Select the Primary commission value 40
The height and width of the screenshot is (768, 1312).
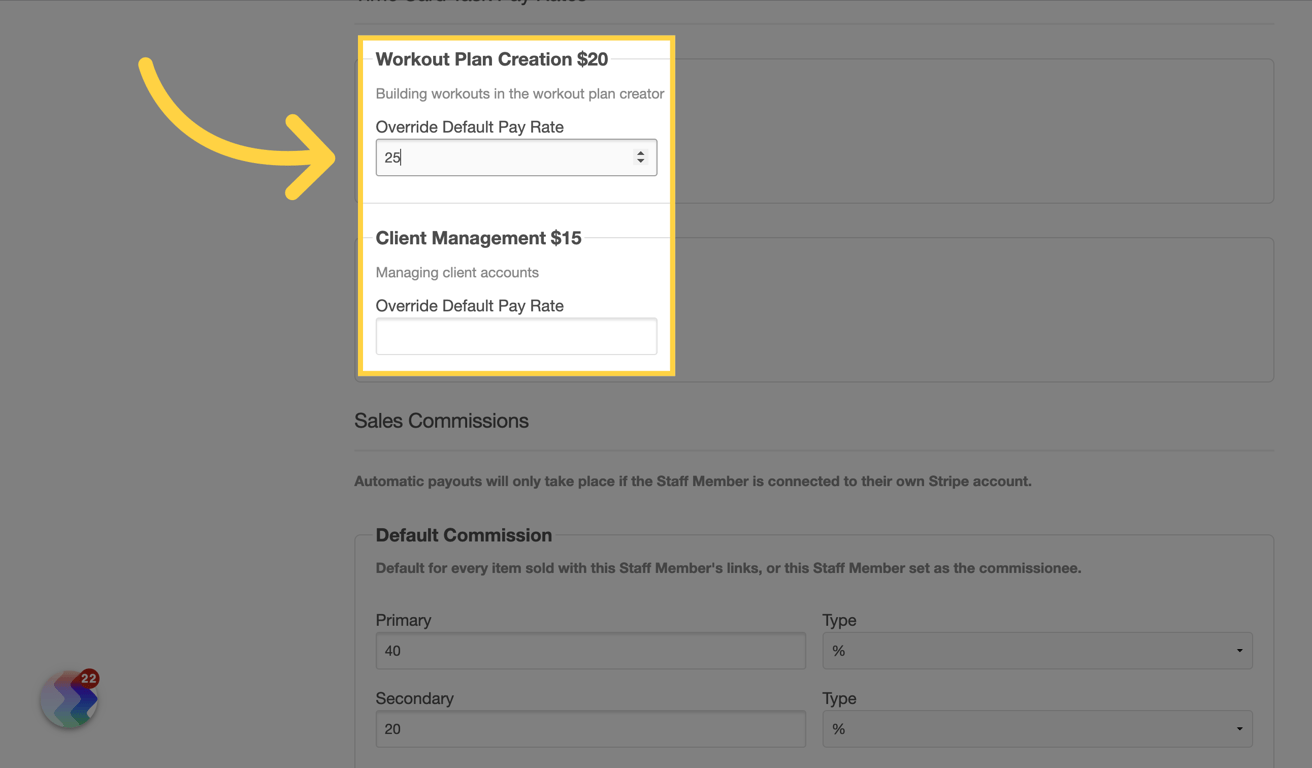pos(590,650)
